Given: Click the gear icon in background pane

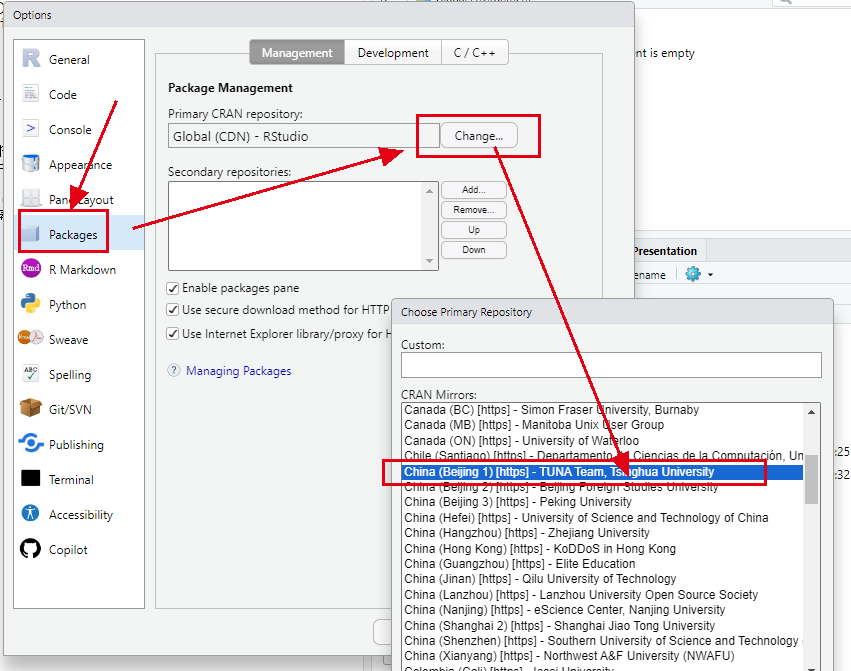Looking at the screenshot, I should point(693,274).
